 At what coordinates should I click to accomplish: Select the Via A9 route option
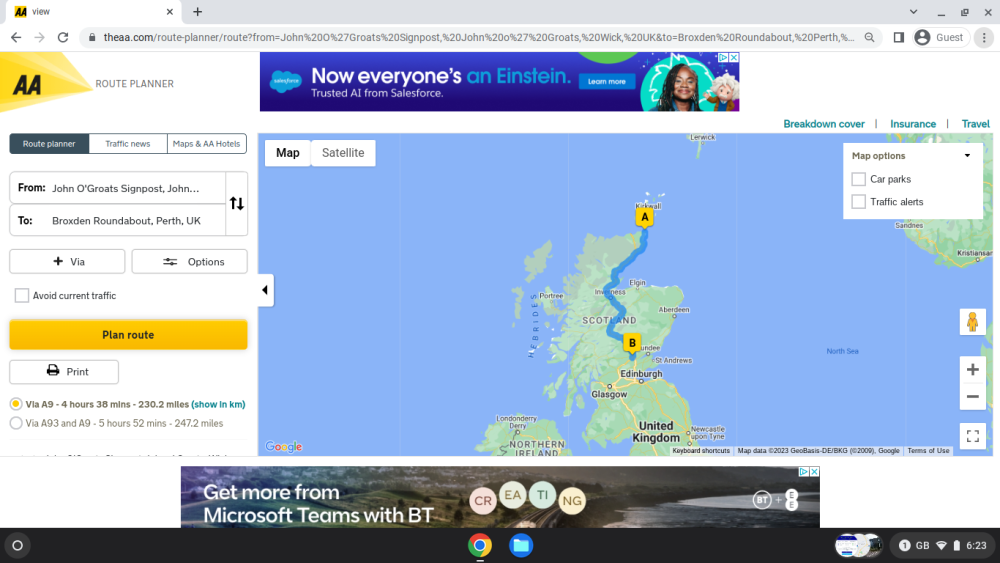(x=16, y=404)
